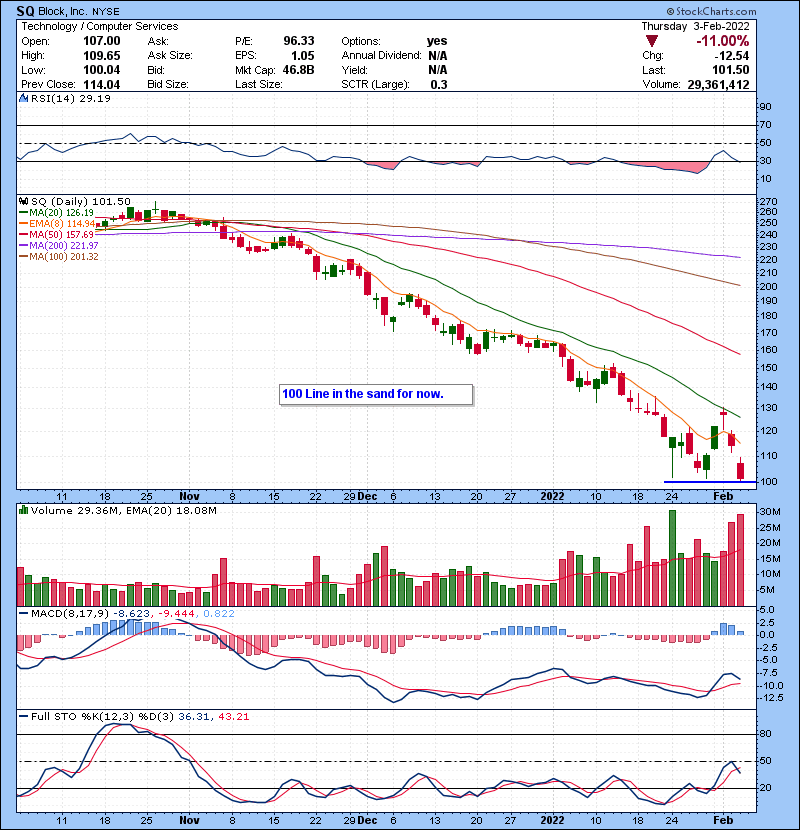
Task: Click the MA(50) 157.69 legend entry
Action: pos(61,234)
